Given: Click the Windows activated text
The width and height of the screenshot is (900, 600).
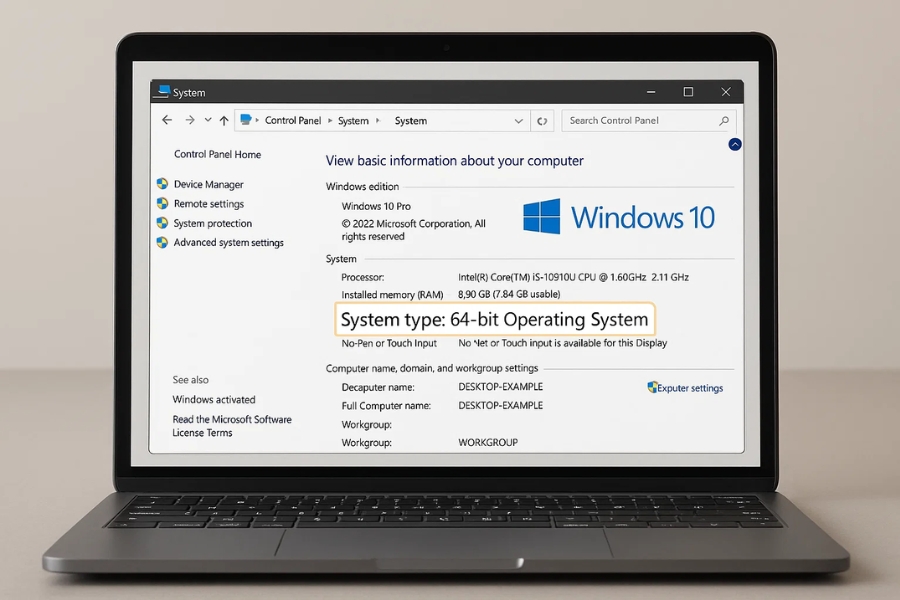Looking at the screenshot, I should click(x=214, y=400).
